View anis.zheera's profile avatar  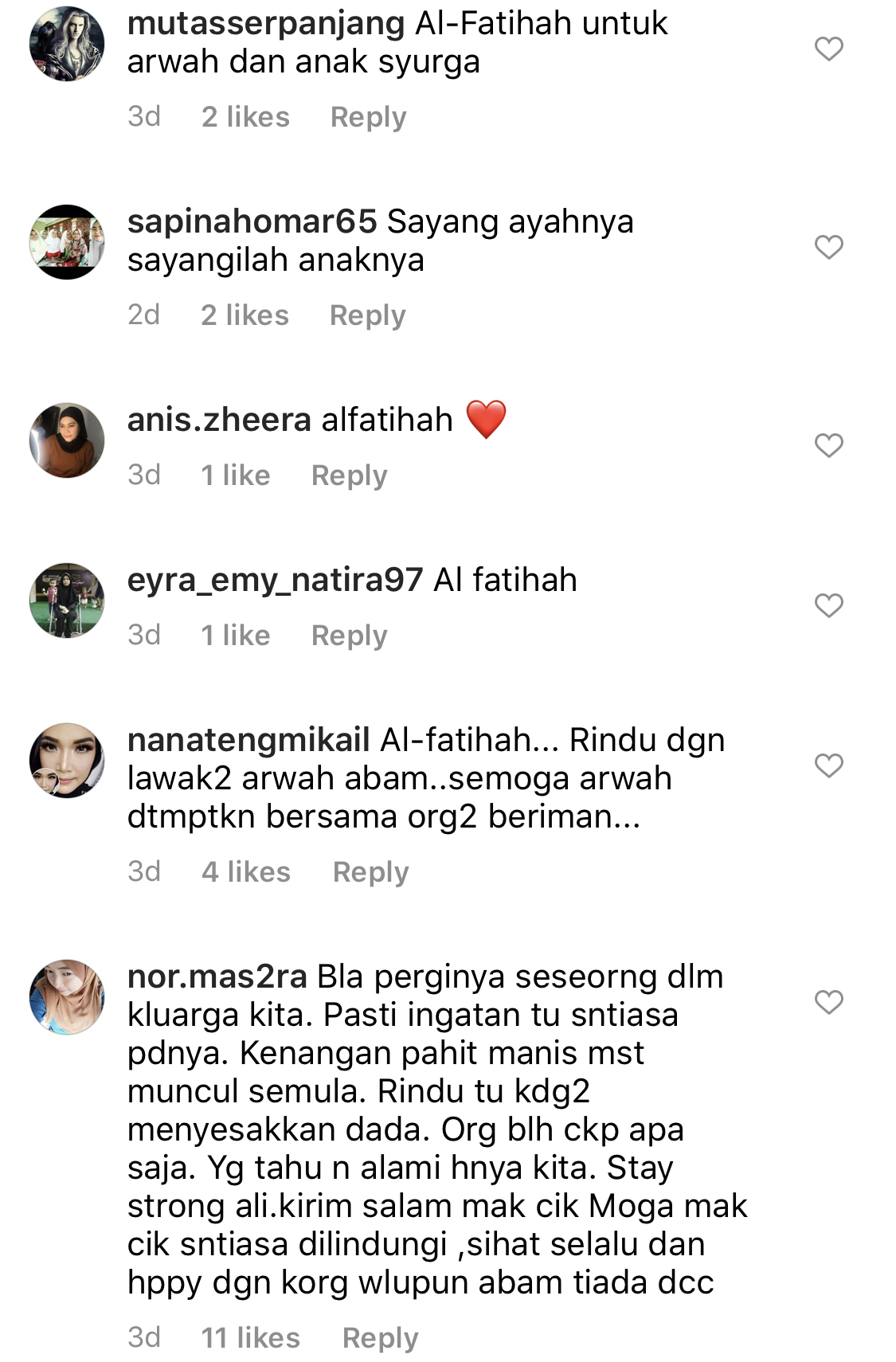click(67, 440)
